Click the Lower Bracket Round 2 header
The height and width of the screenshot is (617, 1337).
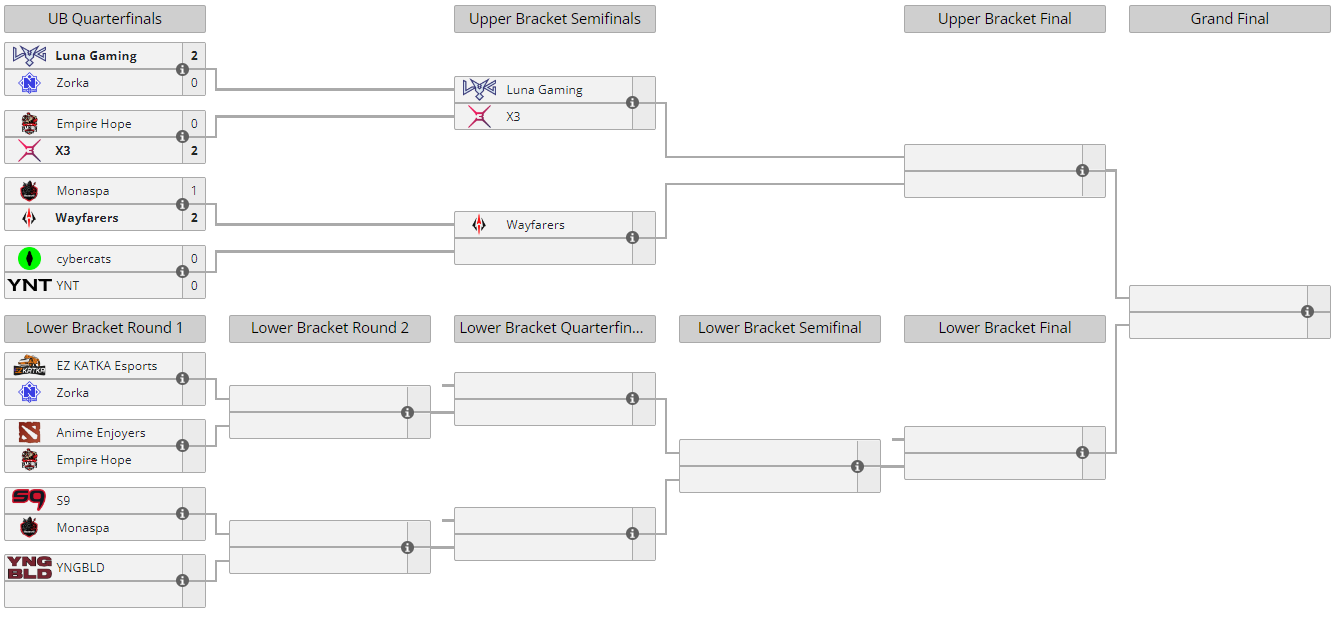[329, 328]
